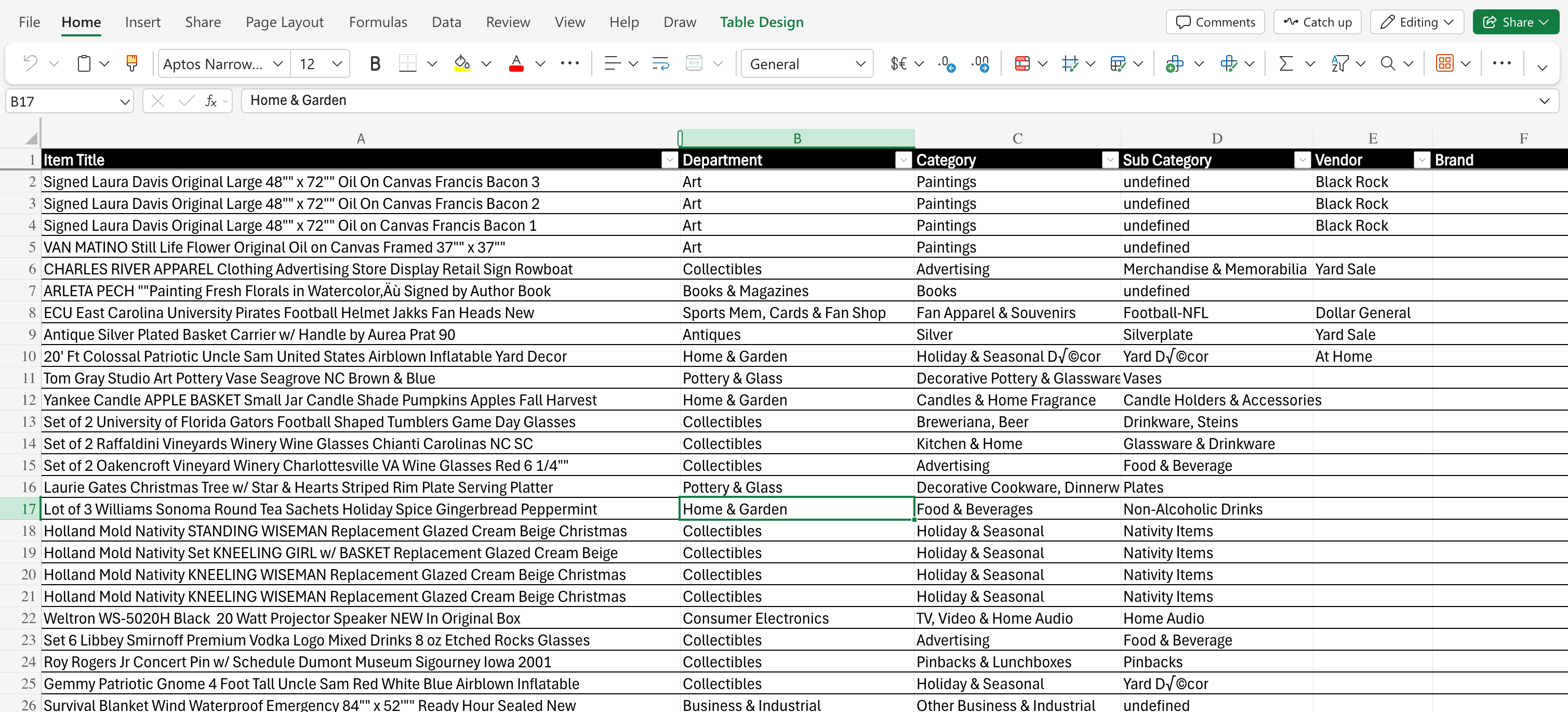Image resolution: width=1568 pixels, height=712 pixels.
Task: Expand ribbon display options chevron
Action: 1542,67
